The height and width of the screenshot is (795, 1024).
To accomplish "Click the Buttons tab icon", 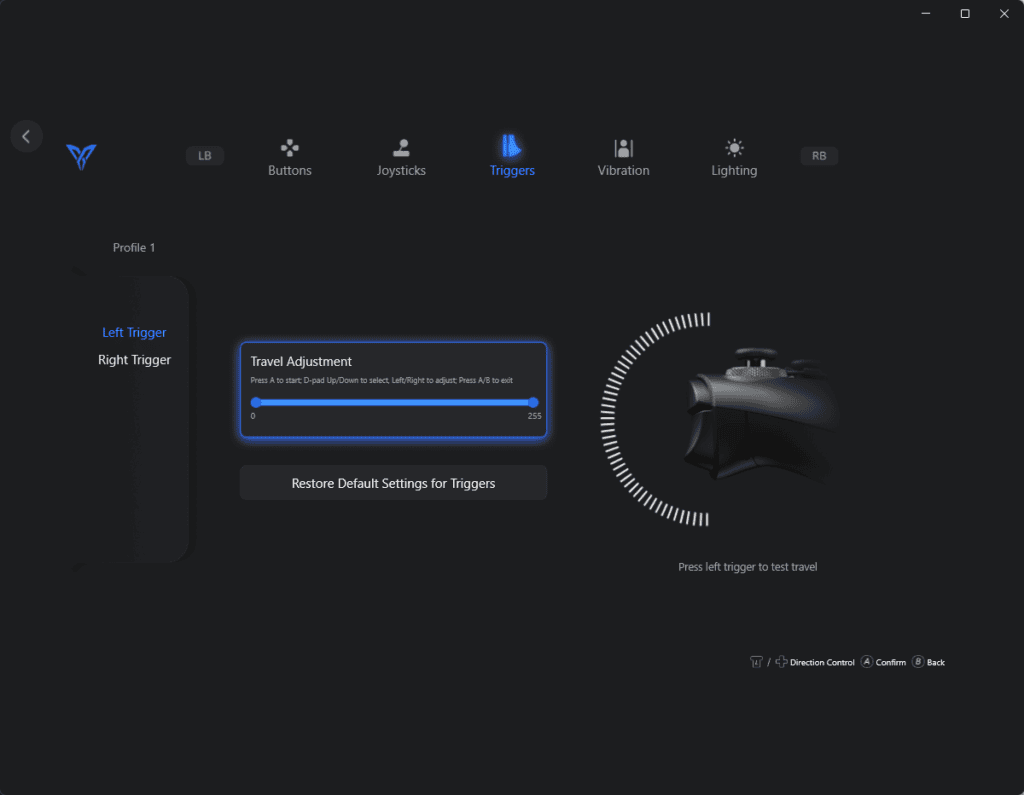I will point(289,148).
